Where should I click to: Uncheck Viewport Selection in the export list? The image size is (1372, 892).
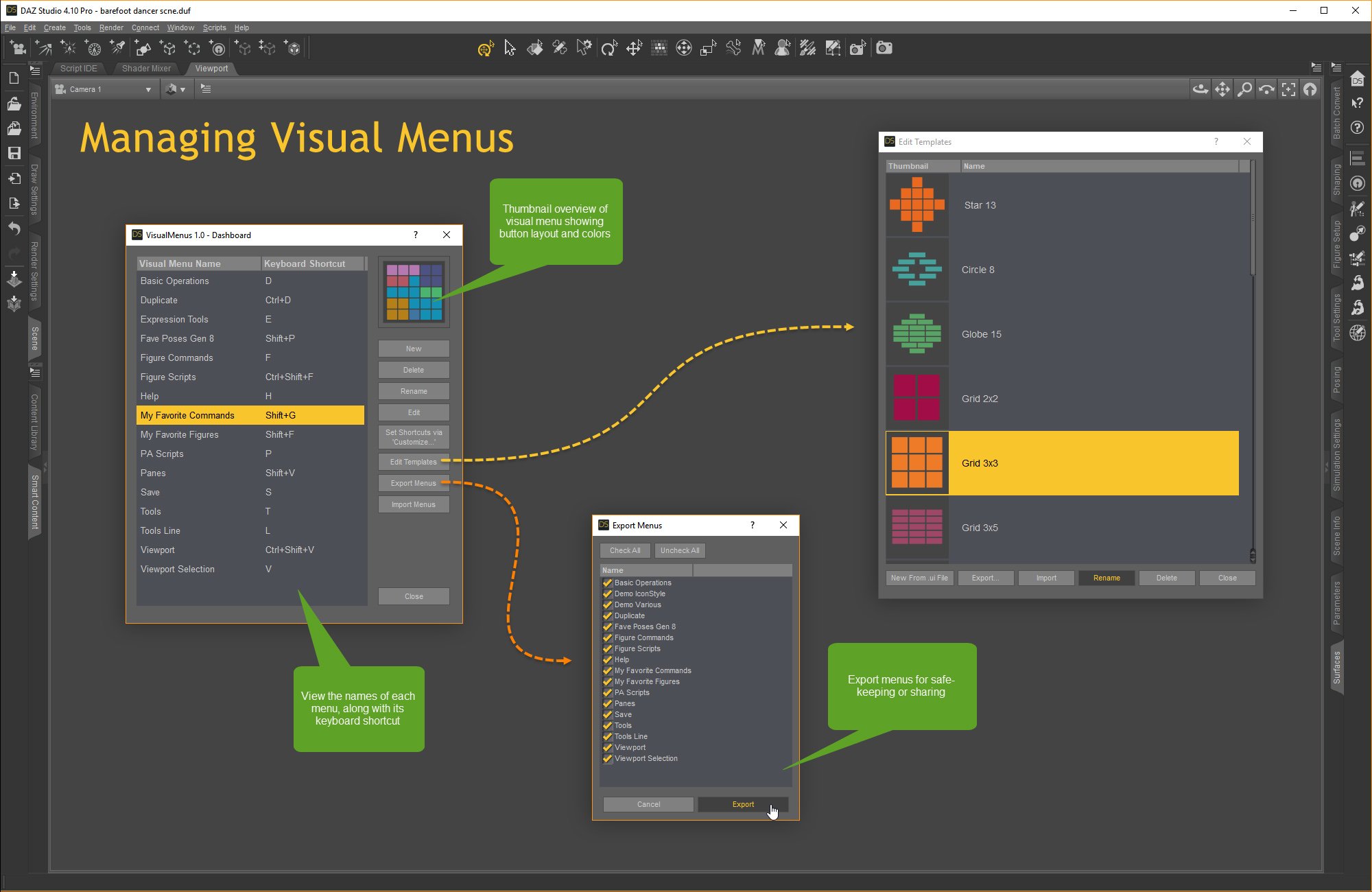click(x=608, y=758)
